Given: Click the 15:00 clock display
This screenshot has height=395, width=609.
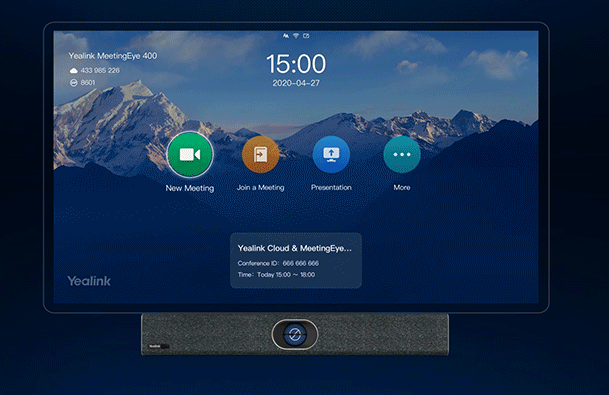Looking at the screenshot, I should (296, 64).
